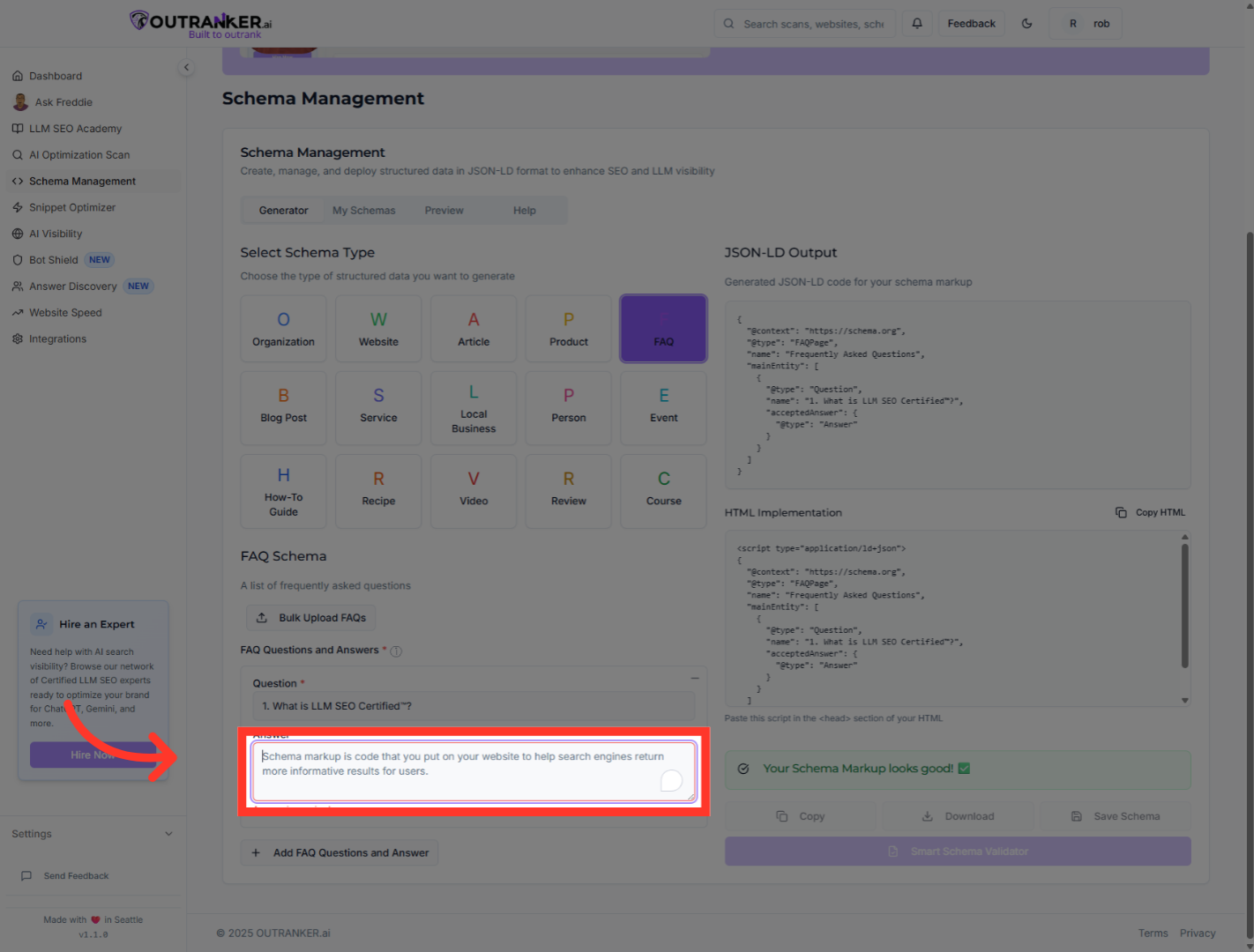
Task: Select the FAQ schema type card
Action: [x=664, y=329]
